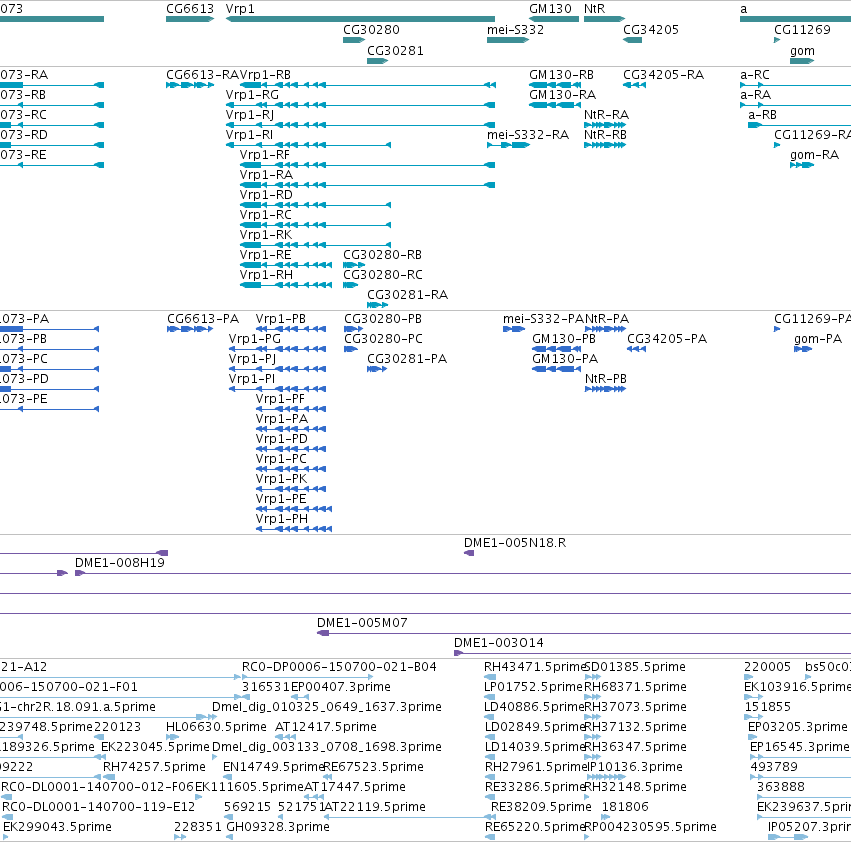Click transcript a-RB
The image size is (851, 842).
coord(799,125)
